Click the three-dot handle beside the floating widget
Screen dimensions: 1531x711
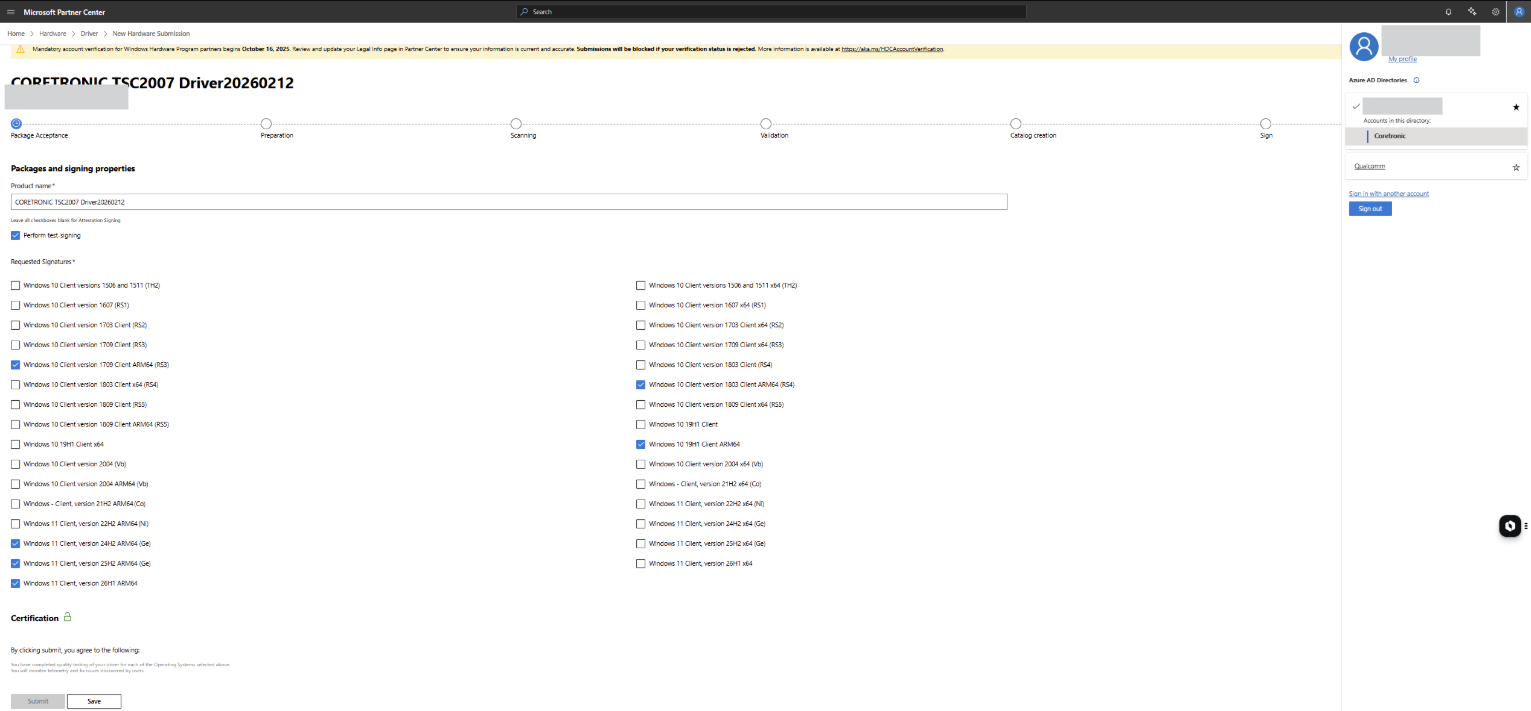click(1526, 525)
